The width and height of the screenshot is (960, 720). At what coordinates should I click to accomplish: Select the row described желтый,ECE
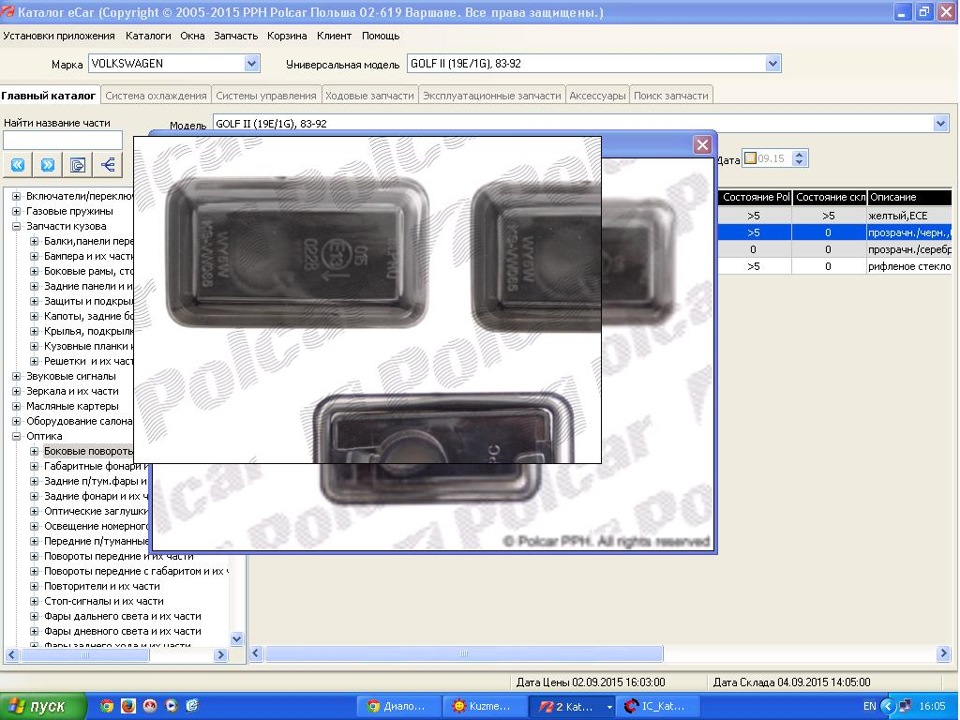[x=834, y=216]
